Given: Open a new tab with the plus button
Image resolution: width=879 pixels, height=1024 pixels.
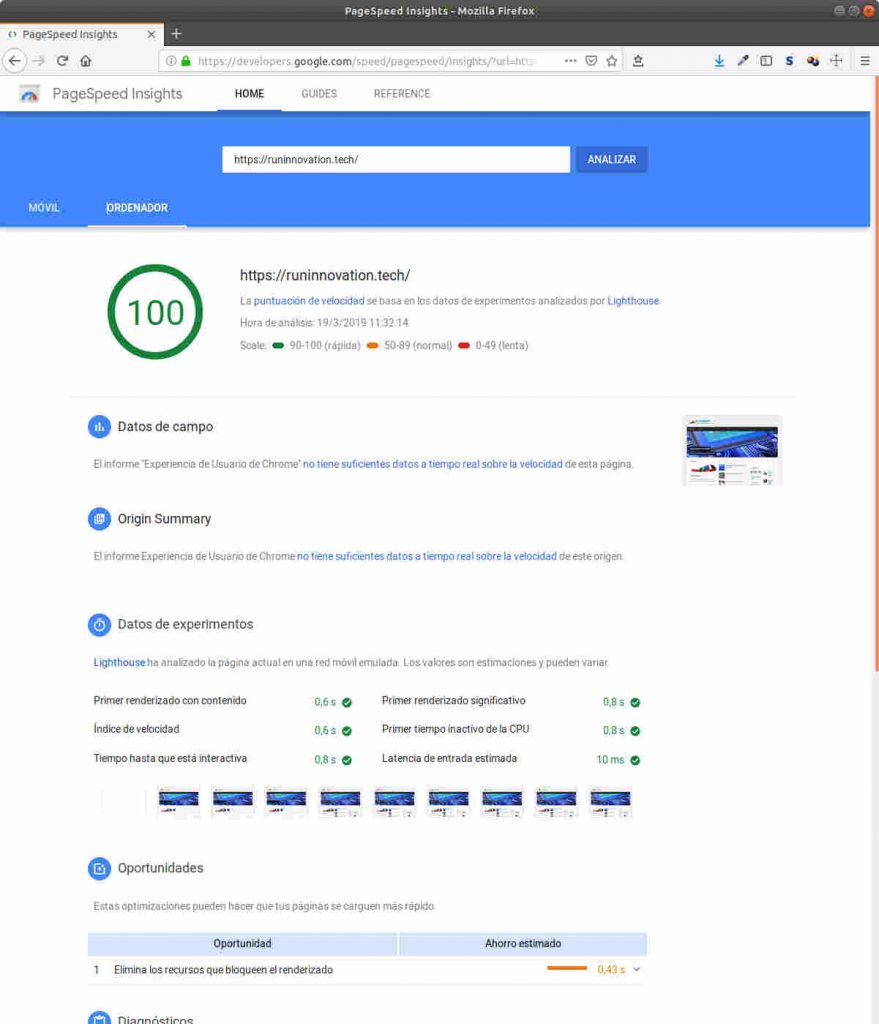Looking at the screenshot, I should (x=176, y=34).
